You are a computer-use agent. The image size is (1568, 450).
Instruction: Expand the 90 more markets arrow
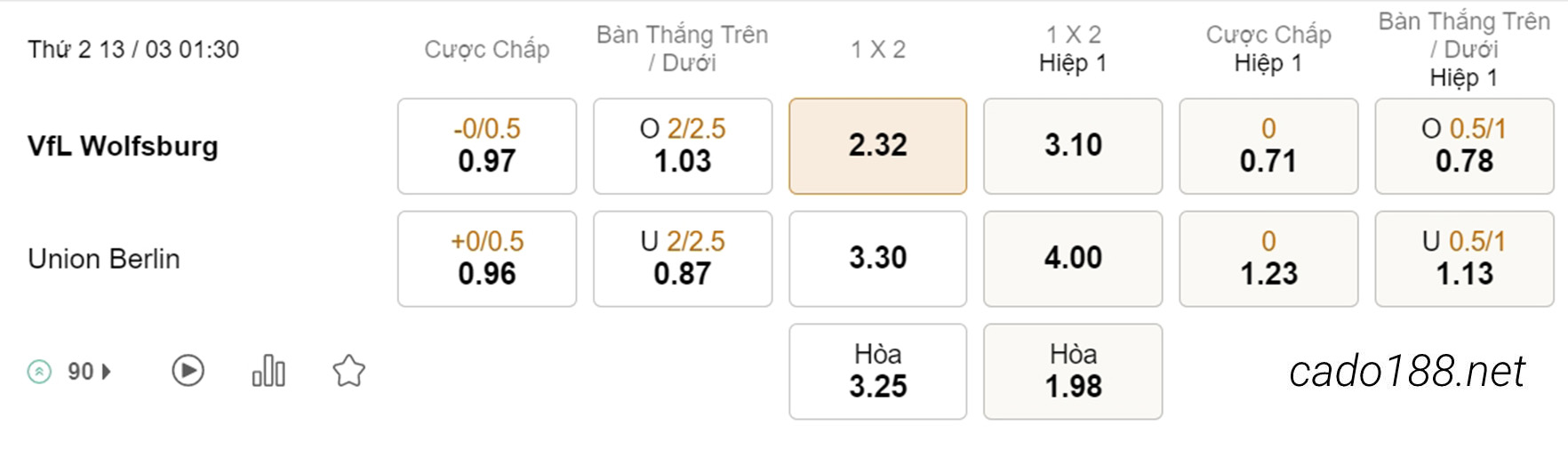click(107, 372)
